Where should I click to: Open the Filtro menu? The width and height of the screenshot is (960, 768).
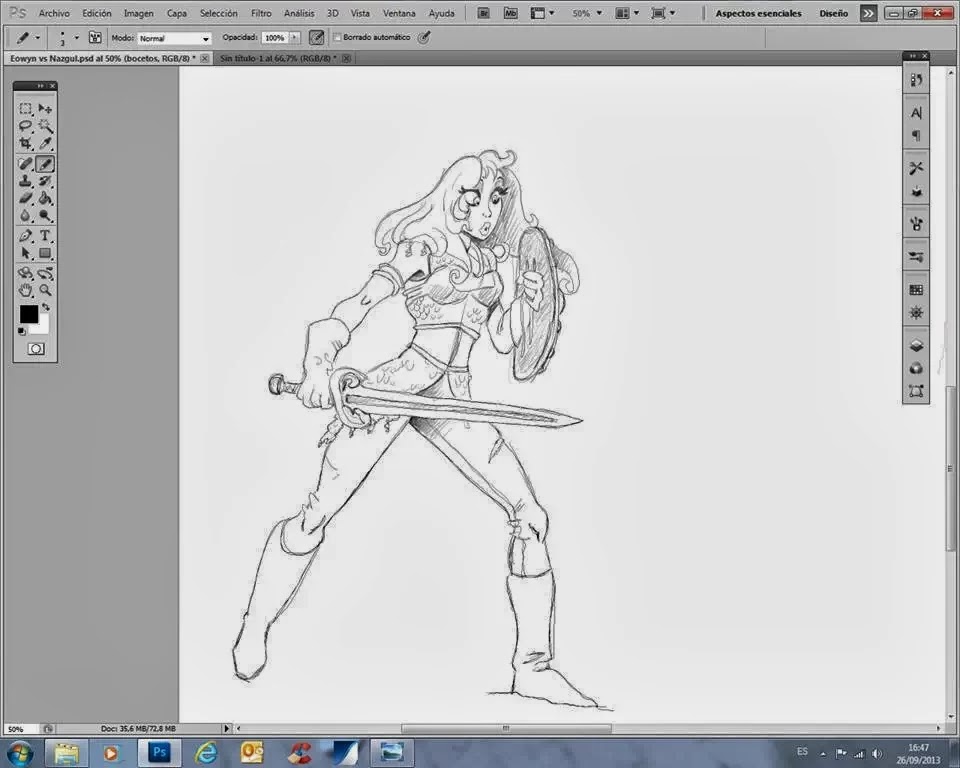[x=261, y=13]
